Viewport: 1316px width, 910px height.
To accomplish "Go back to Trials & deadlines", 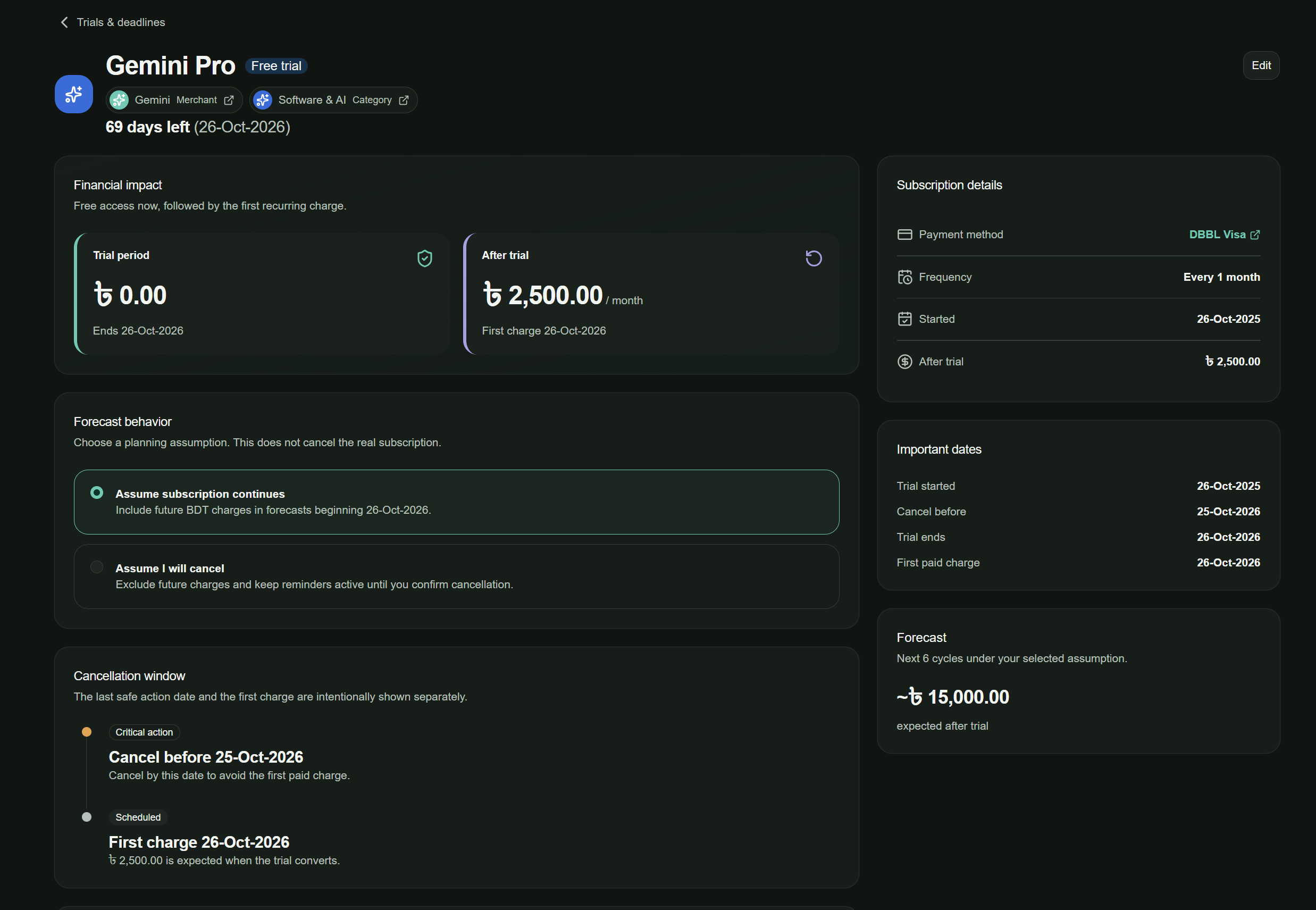I will tap(112, 22).
